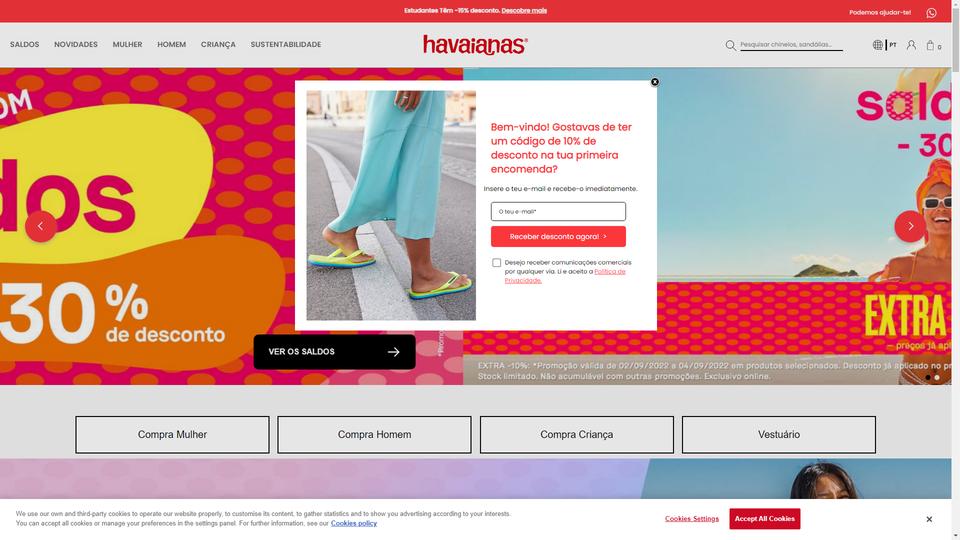
Task: Open the shopping bag cart
Action: click(x=931, y=45)
